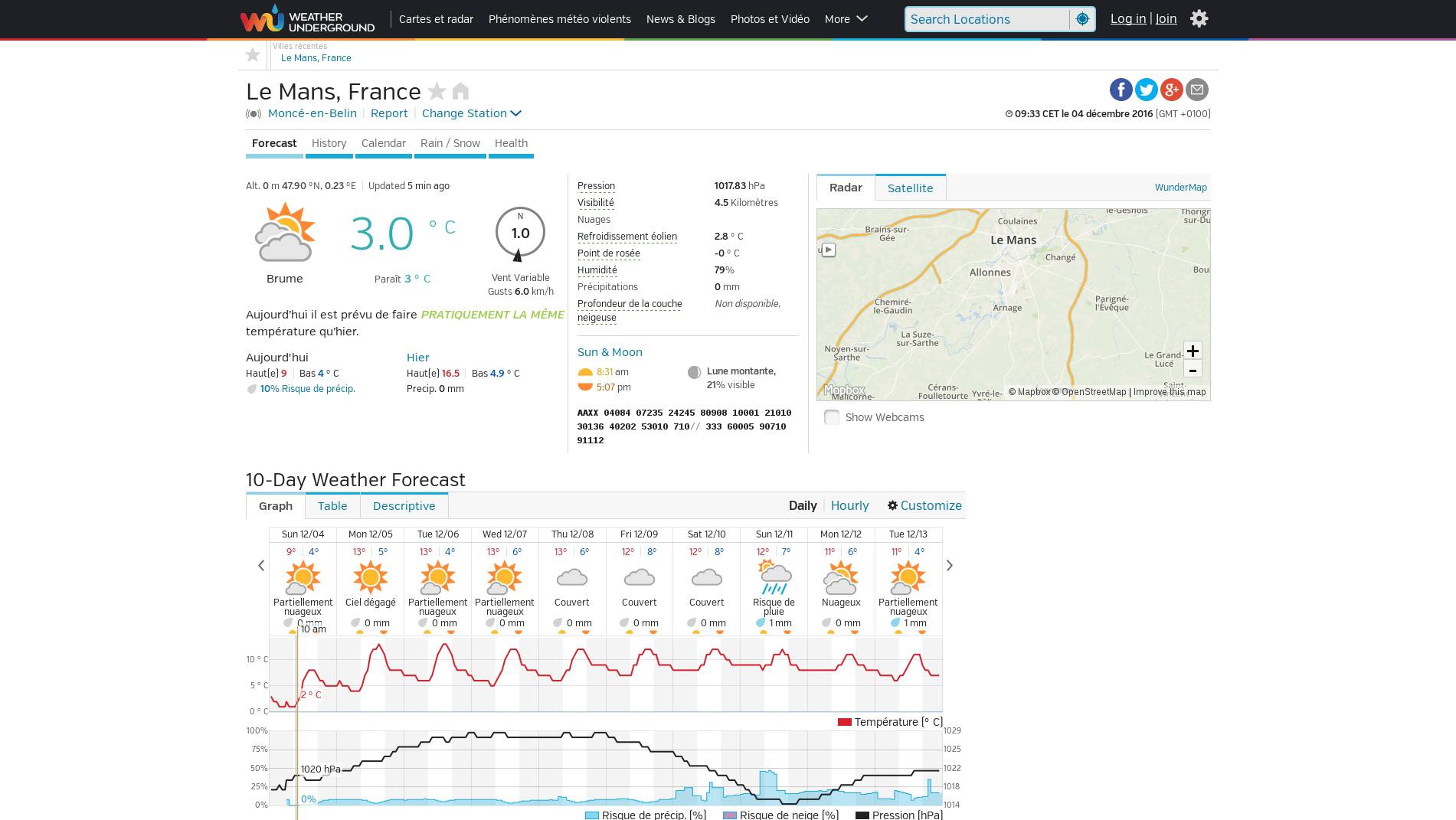
Task: Select Mon 12/05 clear sky icon
Action: [x=370, y=577]
